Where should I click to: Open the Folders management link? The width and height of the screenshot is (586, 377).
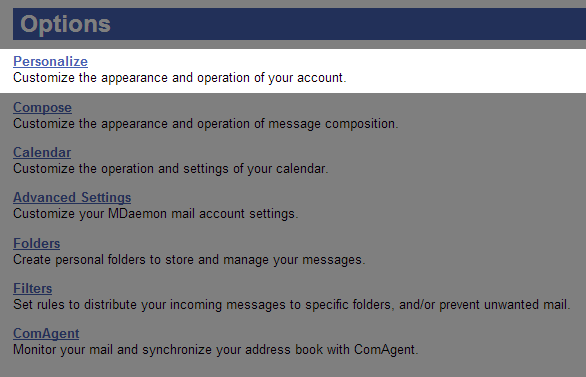(37, 244)
